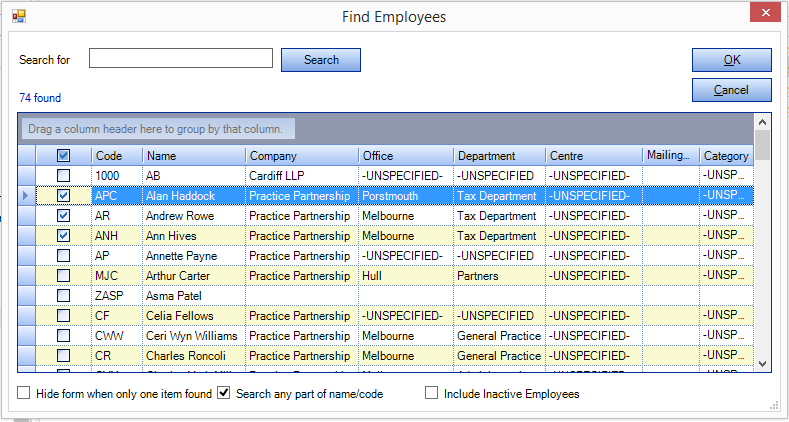Click the scrollbar up arrow

762,122
